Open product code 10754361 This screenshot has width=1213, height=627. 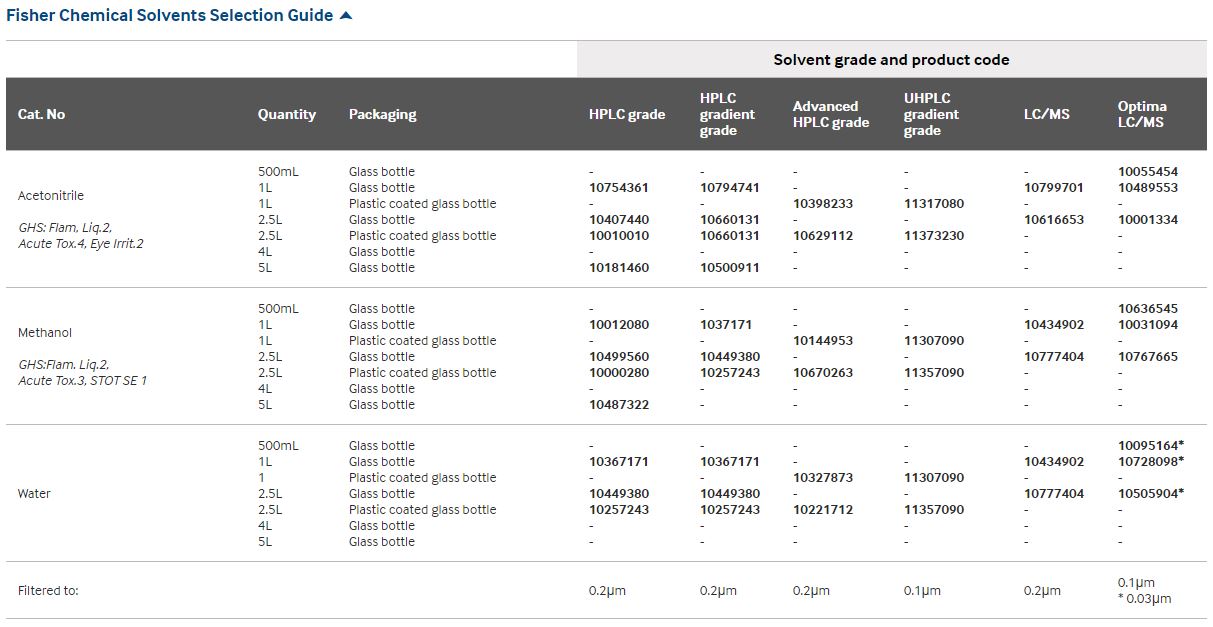(x=618, y=188)
